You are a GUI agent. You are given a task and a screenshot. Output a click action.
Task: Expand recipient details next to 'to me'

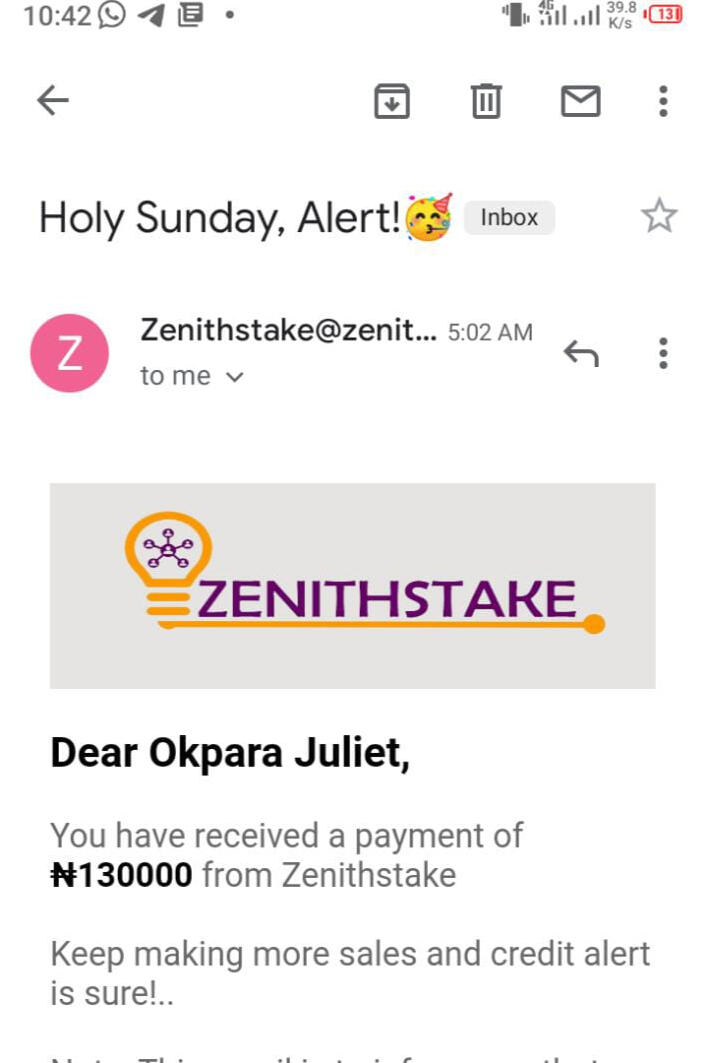(x=235, y=377)
